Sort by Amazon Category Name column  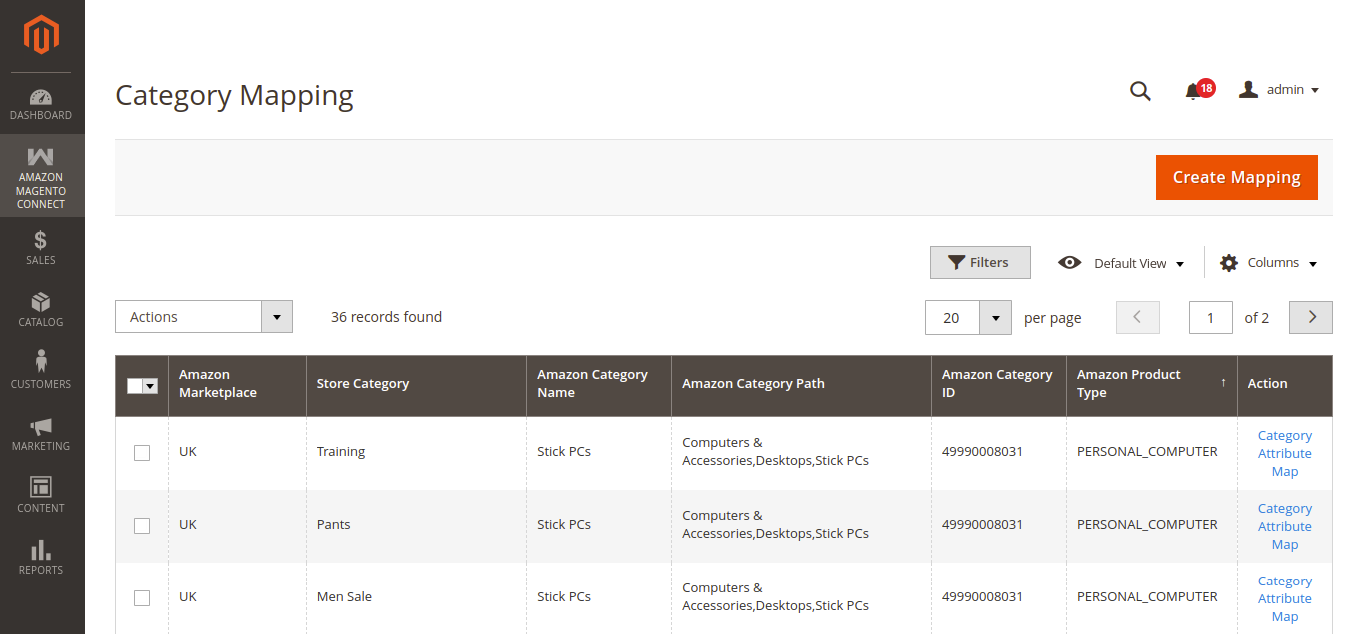pos(599,384)
